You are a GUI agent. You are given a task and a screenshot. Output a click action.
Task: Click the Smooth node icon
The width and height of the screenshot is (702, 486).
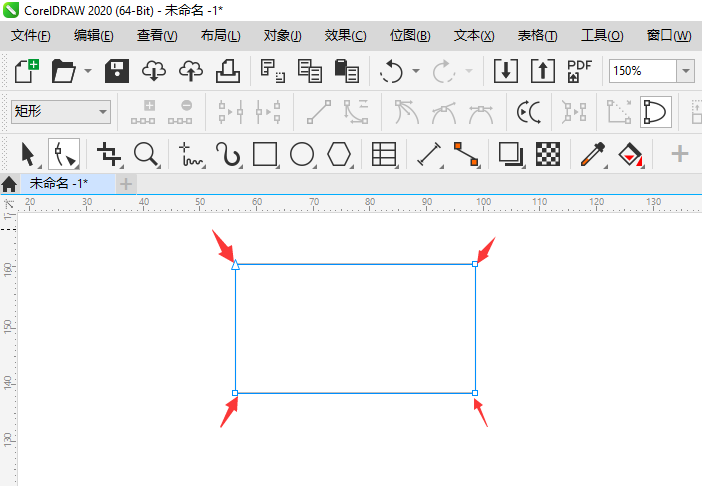pos(444,112)
